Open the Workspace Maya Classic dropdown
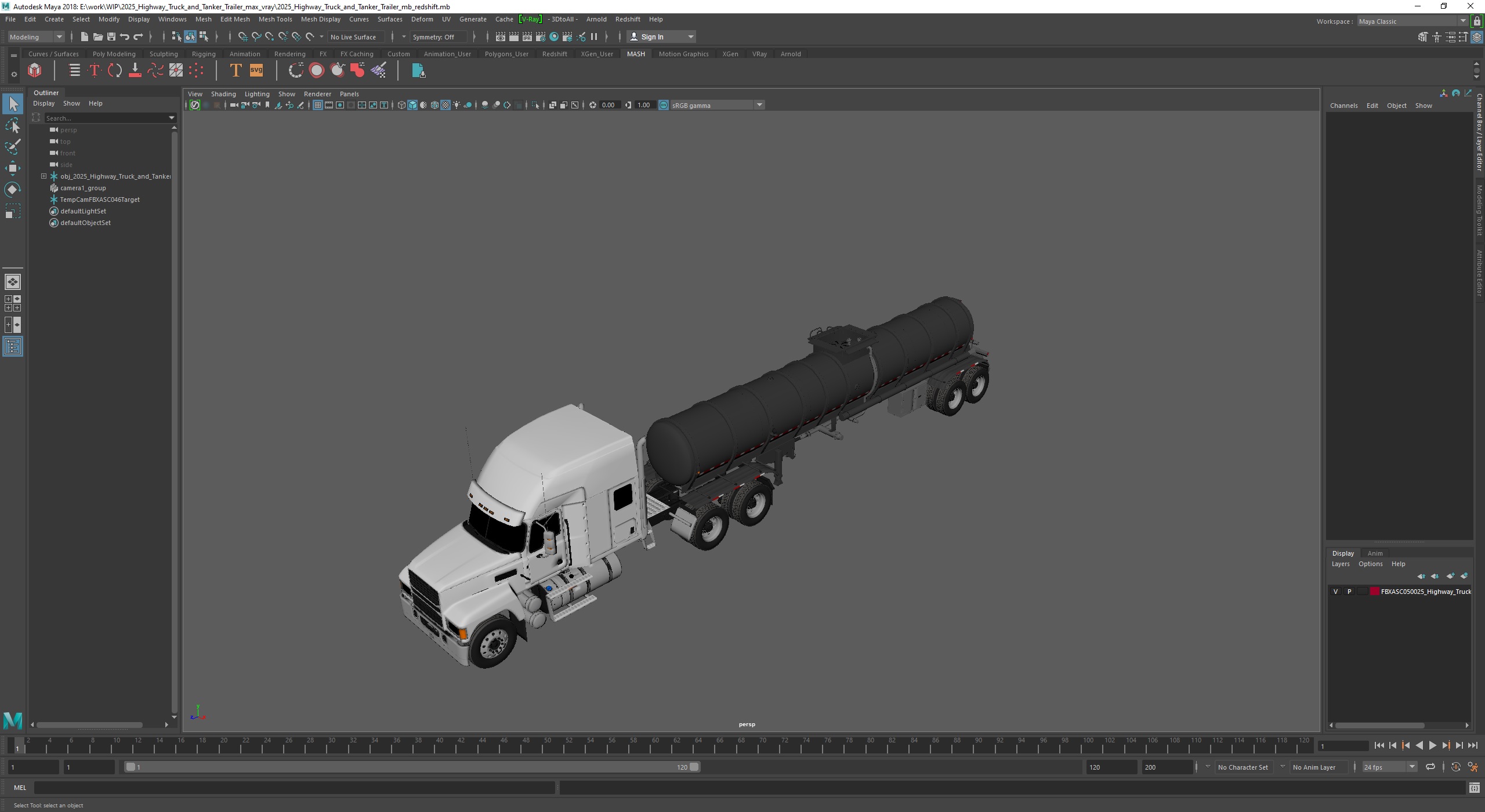This screenshot has height=812, width=1485. pyautogui.click(x=1413, y=21)
